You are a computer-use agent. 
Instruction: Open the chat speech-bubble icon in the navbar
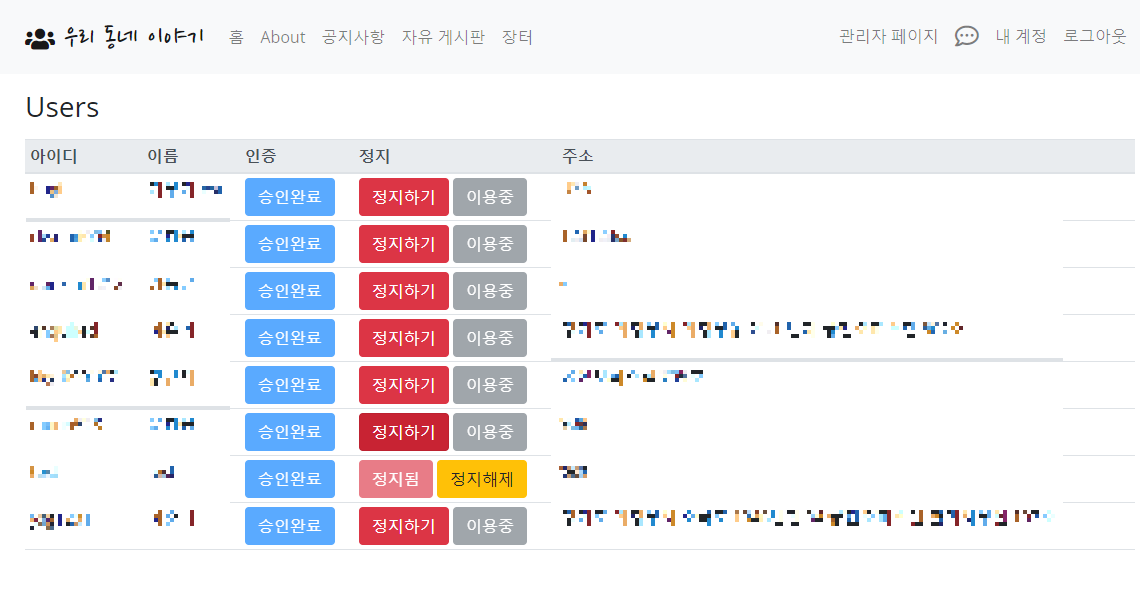[966, 36]
